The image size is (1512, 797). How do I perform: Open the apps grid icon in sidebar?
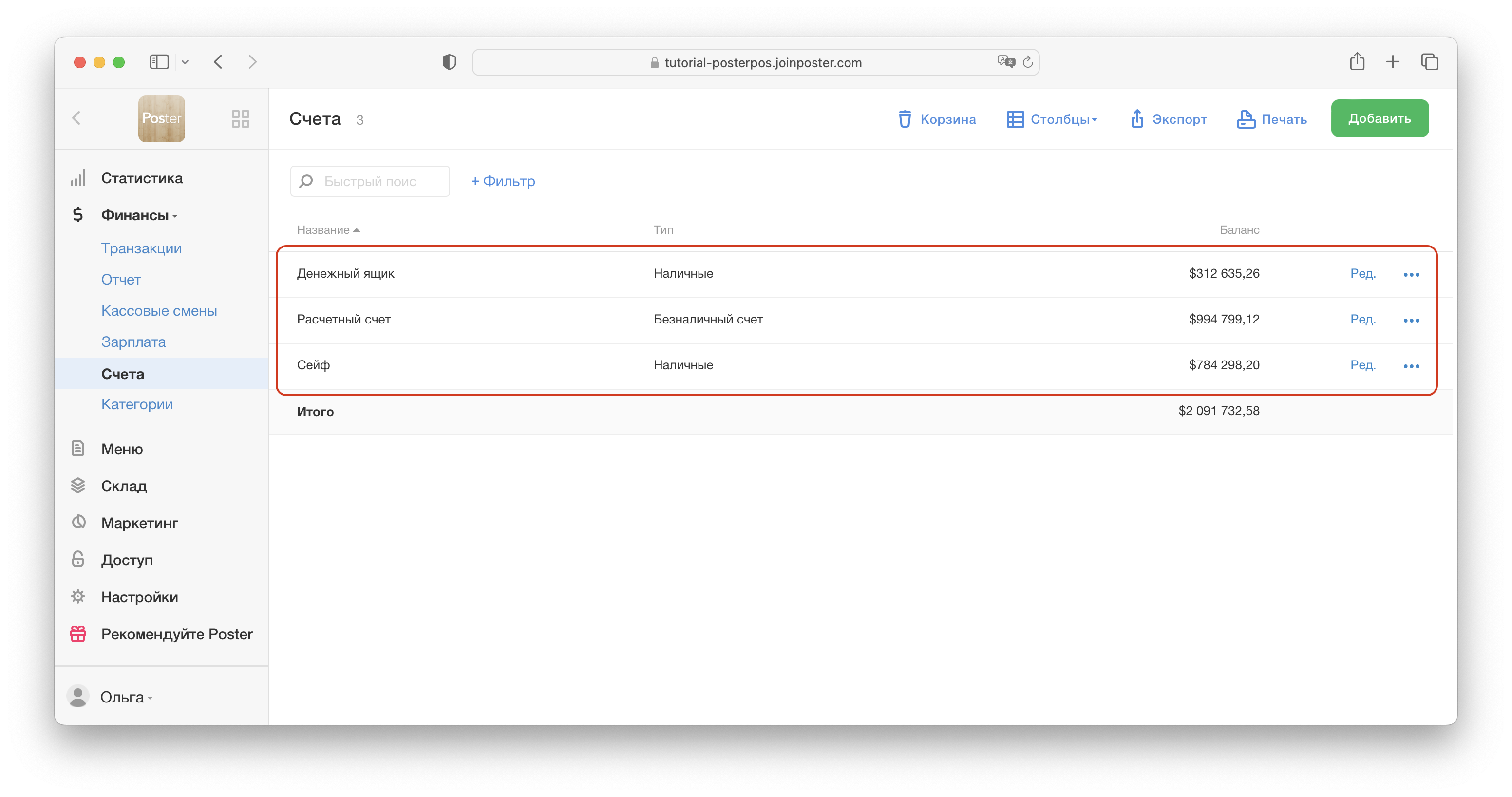(x=240, y=119)
